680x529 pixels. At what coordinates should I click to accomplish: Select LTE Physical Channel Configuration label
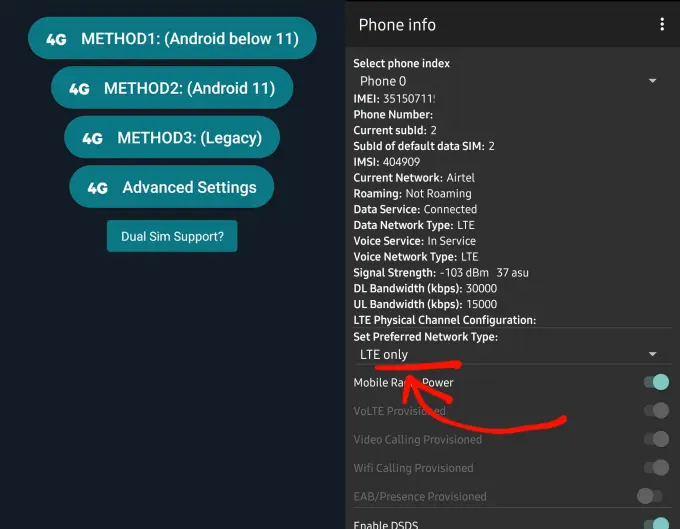pos(445,320)
